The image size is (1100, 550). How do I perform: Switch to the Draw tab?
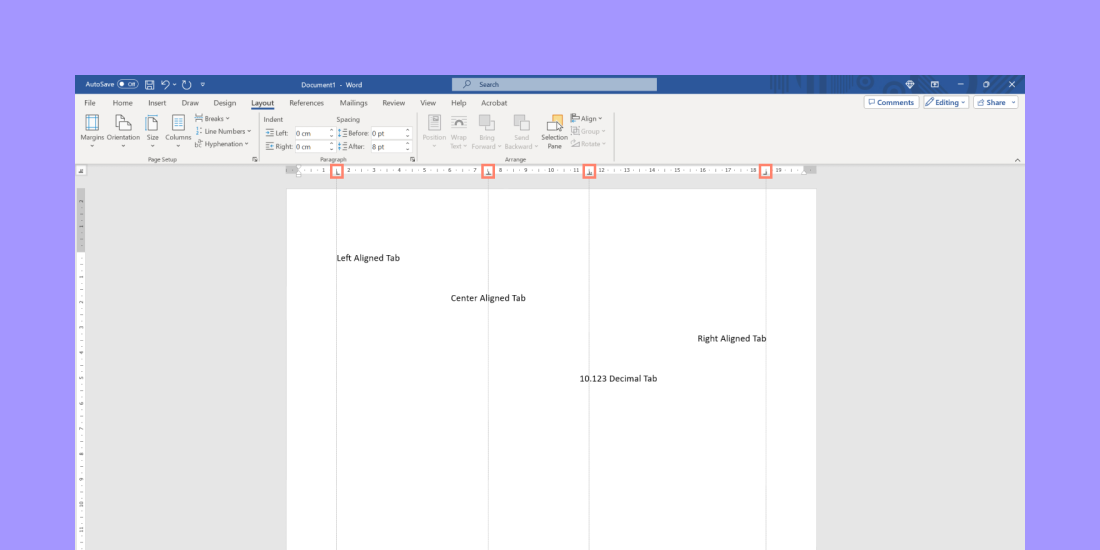(190, 103)
